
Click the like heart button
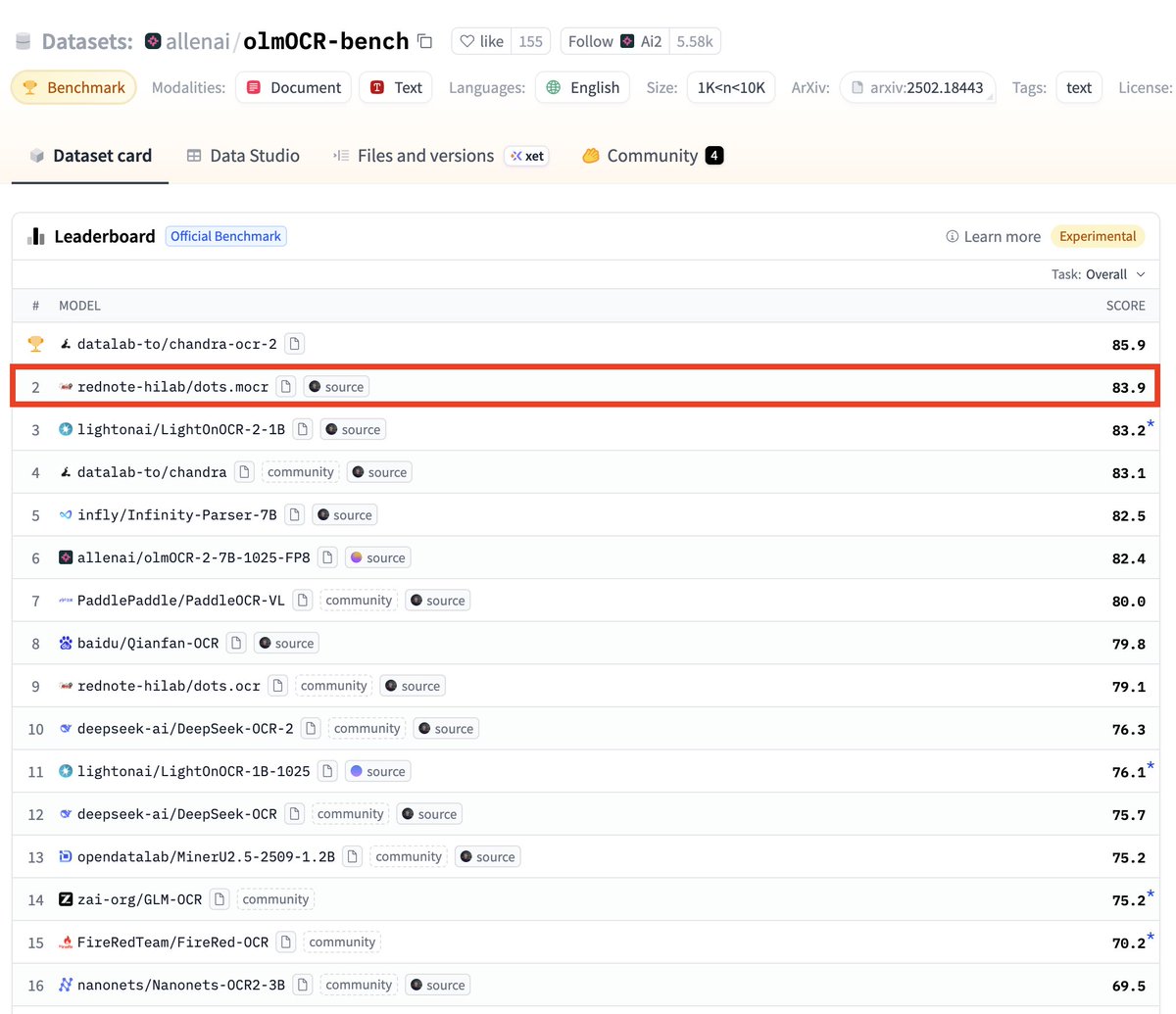tap(481, 41)
